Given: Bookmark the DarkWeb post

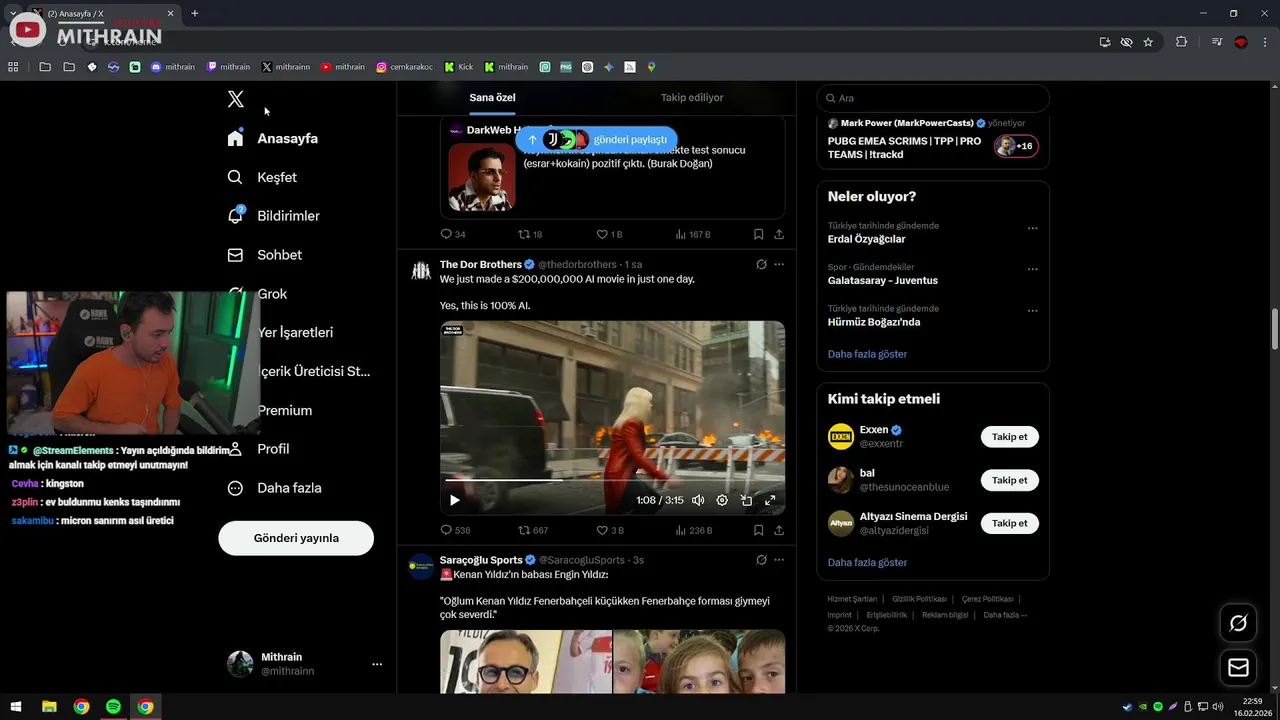Looking at the screenshot, I should 758,234.
